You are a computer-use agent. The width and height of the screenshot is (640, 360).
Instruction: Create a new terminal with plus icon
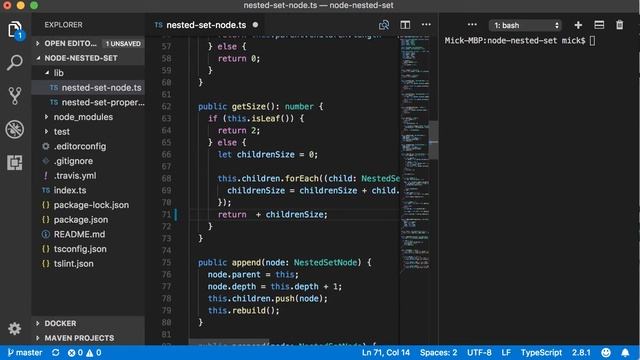click(x=578, y=25)
